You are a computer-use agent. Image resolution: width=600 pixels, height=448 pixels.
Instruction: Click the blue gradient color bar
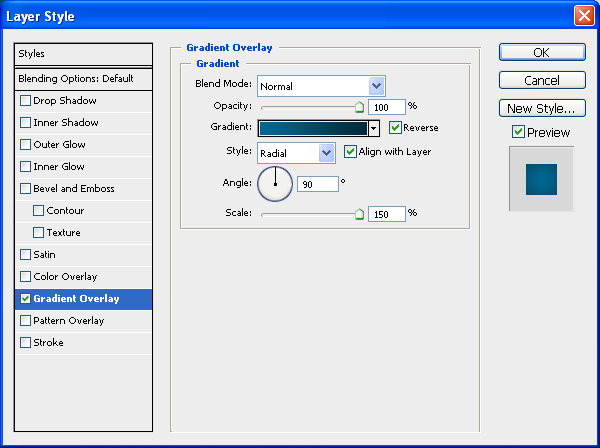[312, 128]
